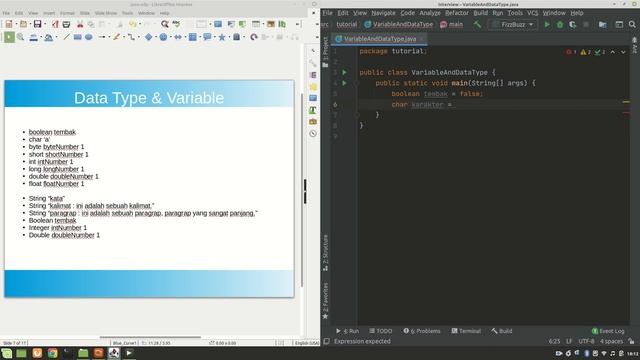Click the Data Type & Variable slide title
This screenshot has width=640, height=360.
(x=149, y=98)
